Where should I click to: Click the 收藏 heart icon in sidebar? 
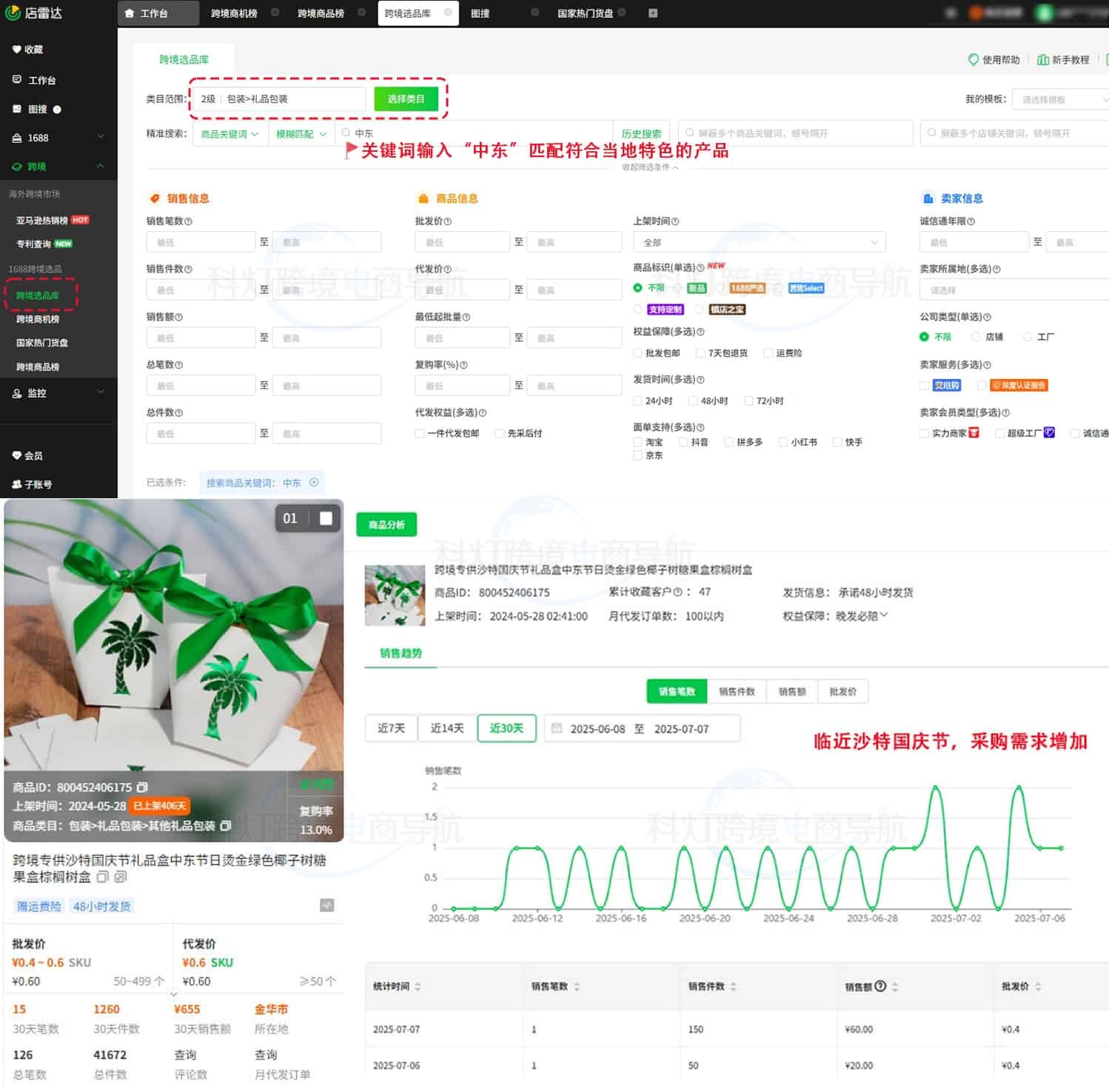click(x=16, y=50)
